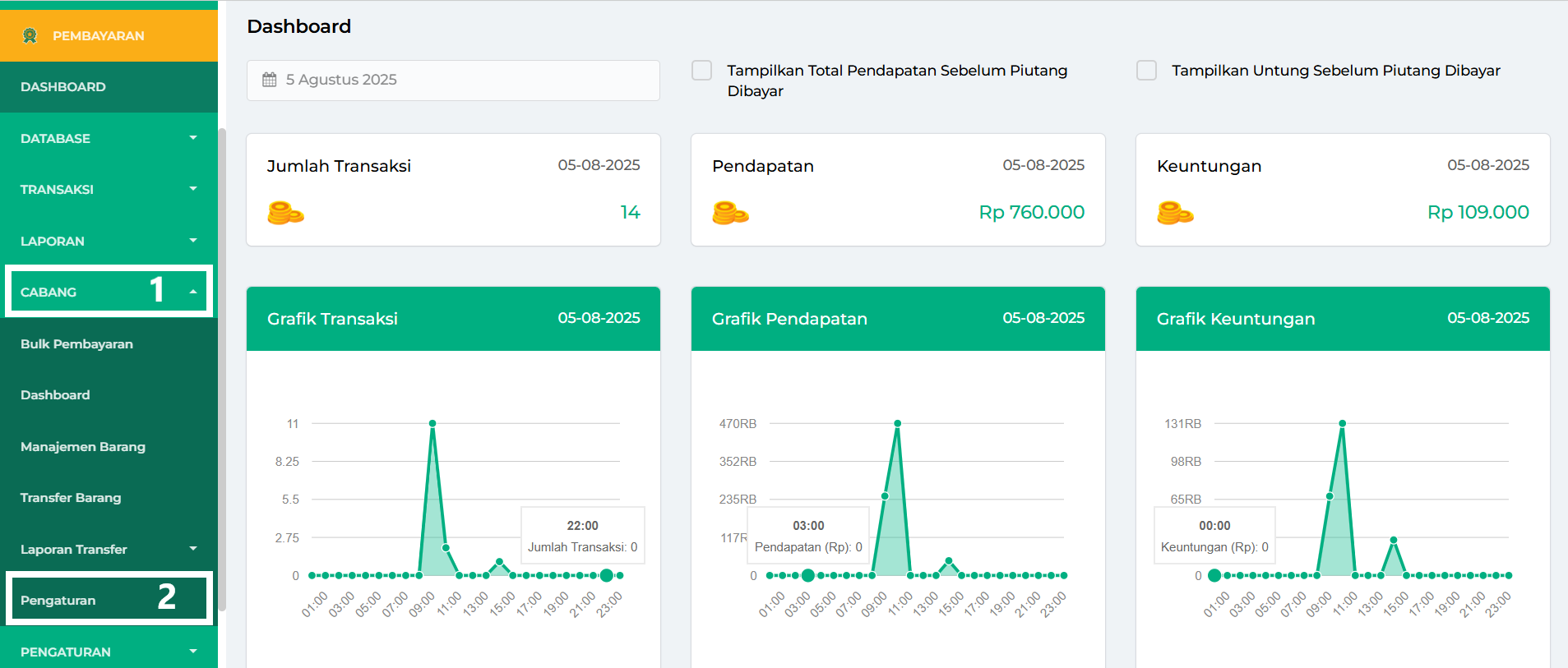Click the Rp 109.000 Keuntungan value

[x=1478, y=212]
